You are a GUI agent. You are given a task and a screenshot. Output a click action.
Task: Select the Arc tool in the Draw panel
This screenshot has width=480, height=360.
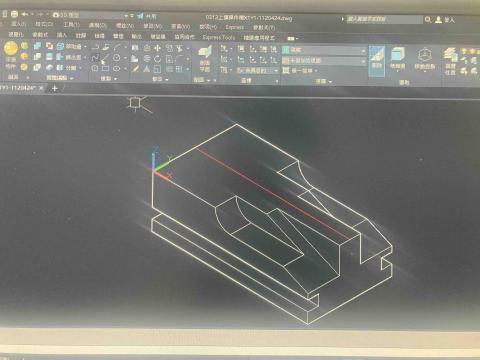click(117, 47)
